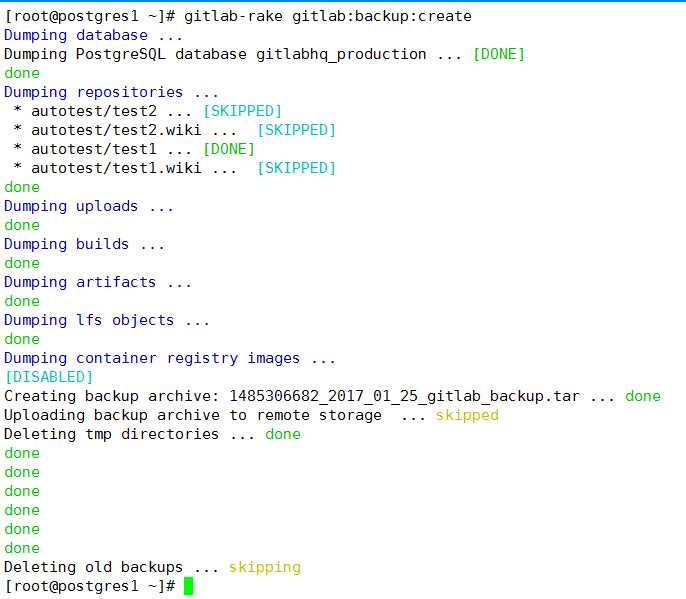The width and height of the screenshot is (686, 599).
Task: Click the [DISABLED] status text
Action: pyautogui.click(x=49, y=377)
